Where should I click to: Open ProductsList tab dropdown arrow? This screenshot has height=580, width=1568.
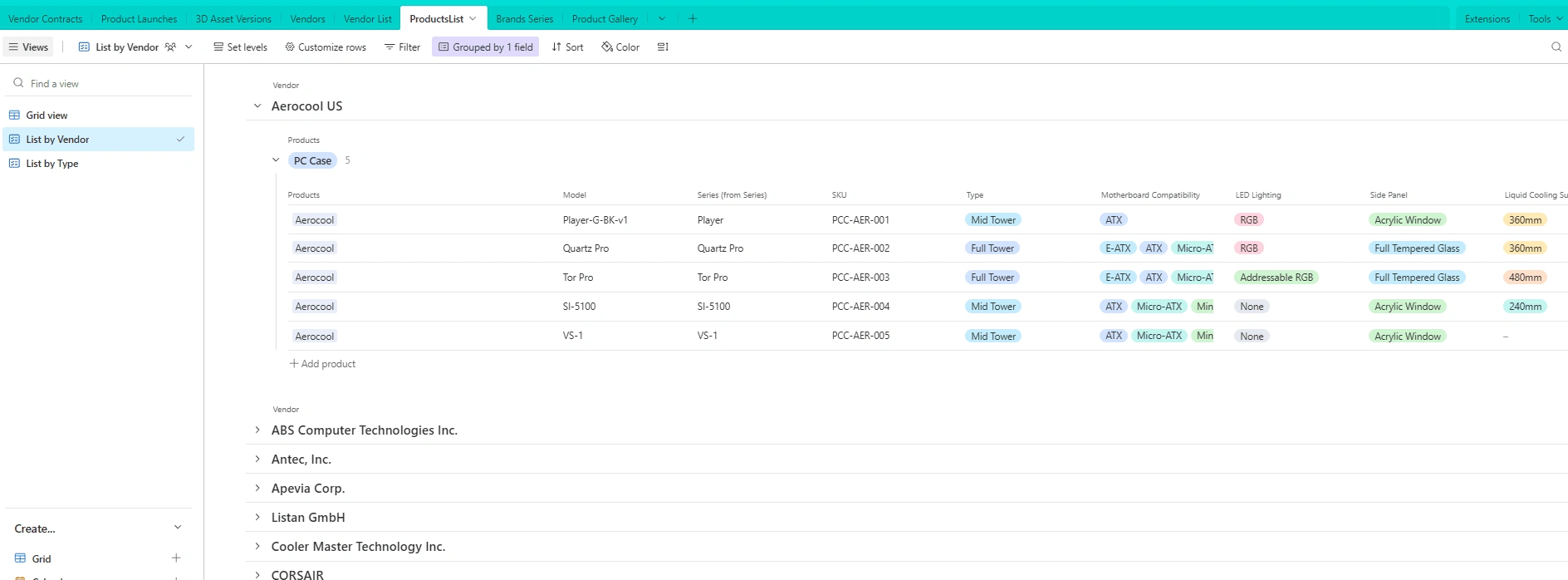click(x=473, y=18)
